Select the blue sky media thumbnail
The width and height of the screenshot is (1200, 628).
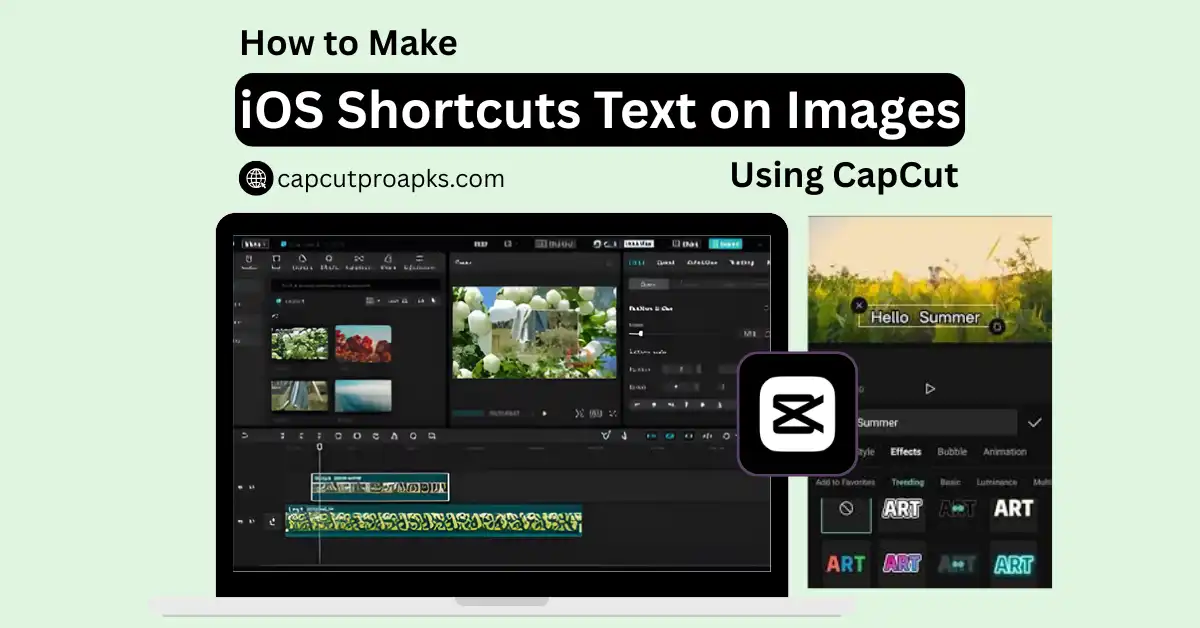point(363,396)
